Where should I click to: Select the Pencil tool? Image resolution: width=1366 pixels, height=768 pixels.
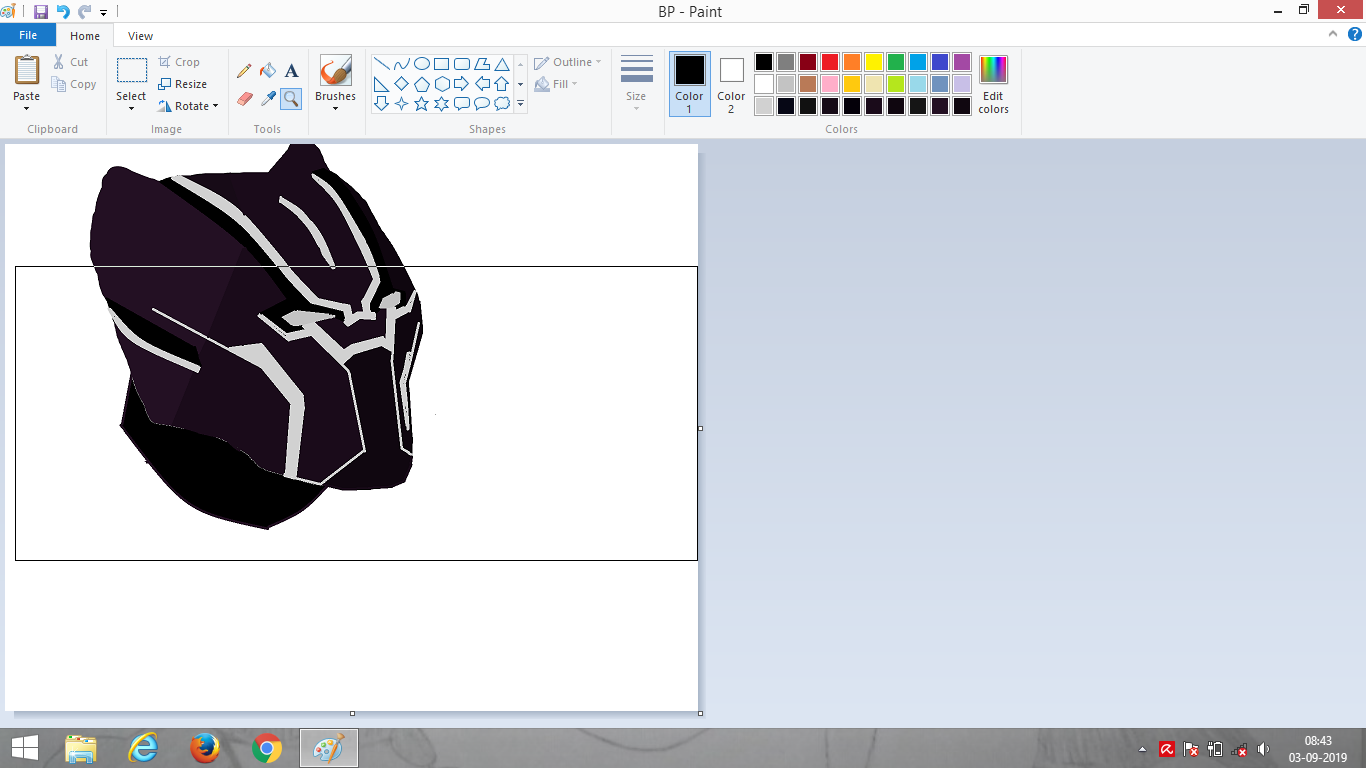click(x=244, y=71)
